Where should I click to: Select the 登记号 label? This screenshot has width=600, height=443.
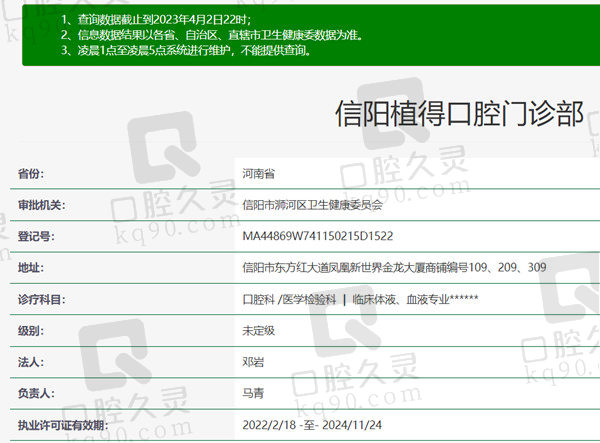point(36,236)
